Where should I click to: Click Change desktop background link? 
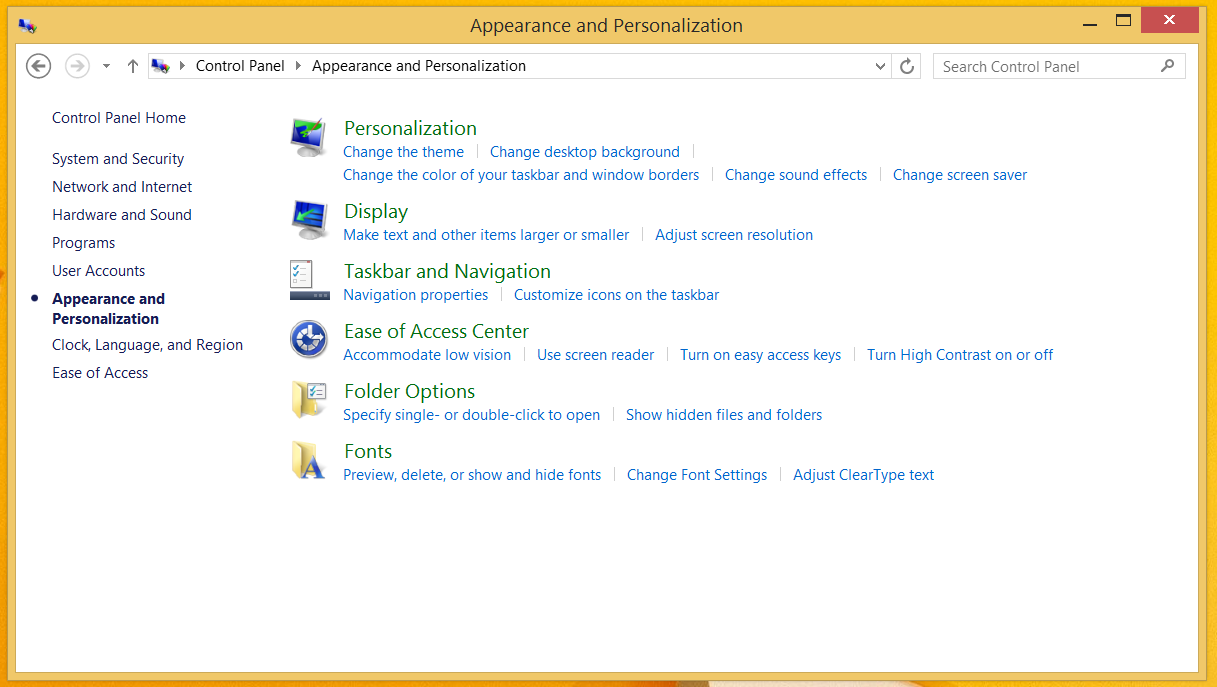coord(584,151)
